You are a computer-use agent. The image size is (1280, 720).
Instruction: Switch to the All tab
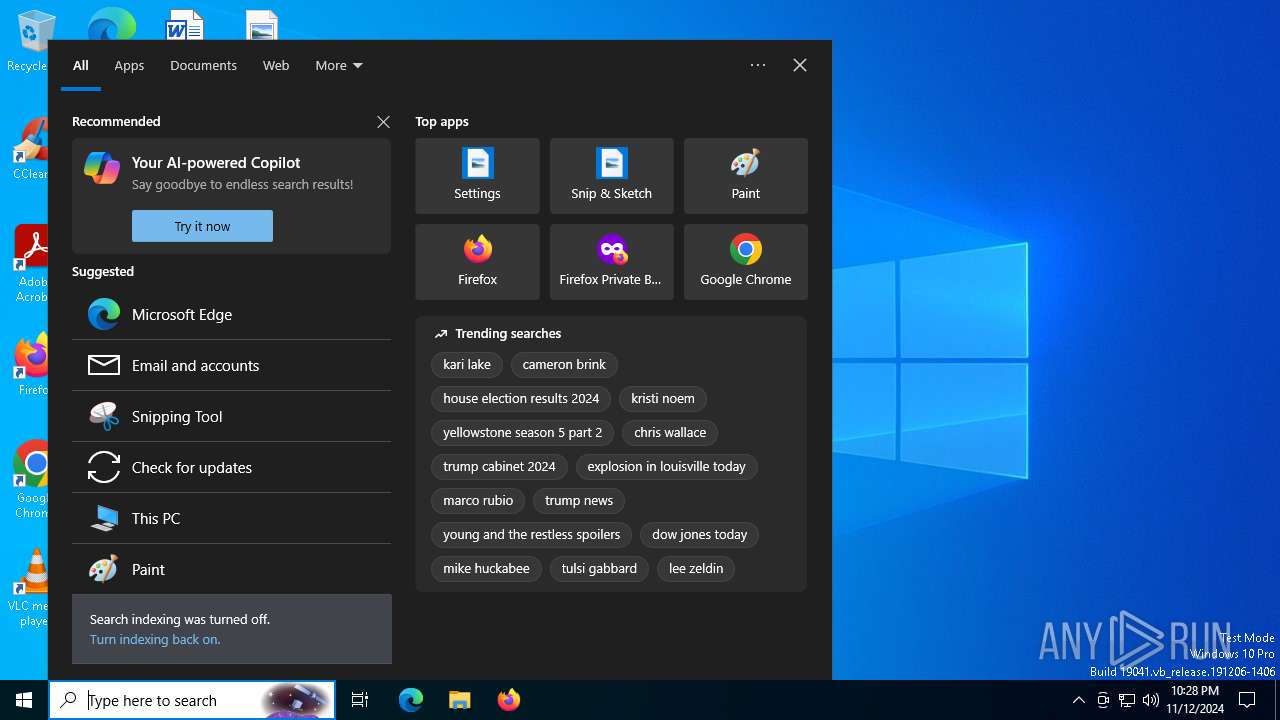pyautogui.click(x=81, y=65)
